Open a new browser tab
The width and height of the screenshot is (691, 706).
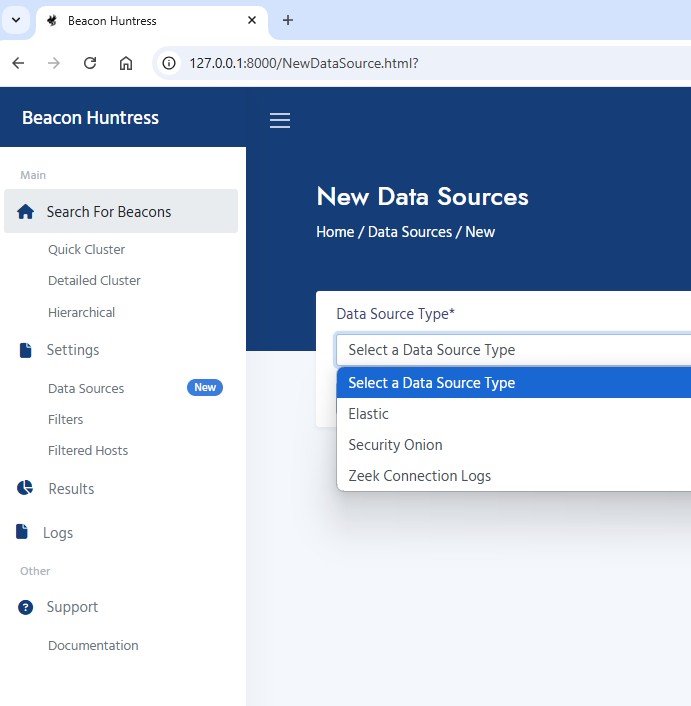click(288, 20)
